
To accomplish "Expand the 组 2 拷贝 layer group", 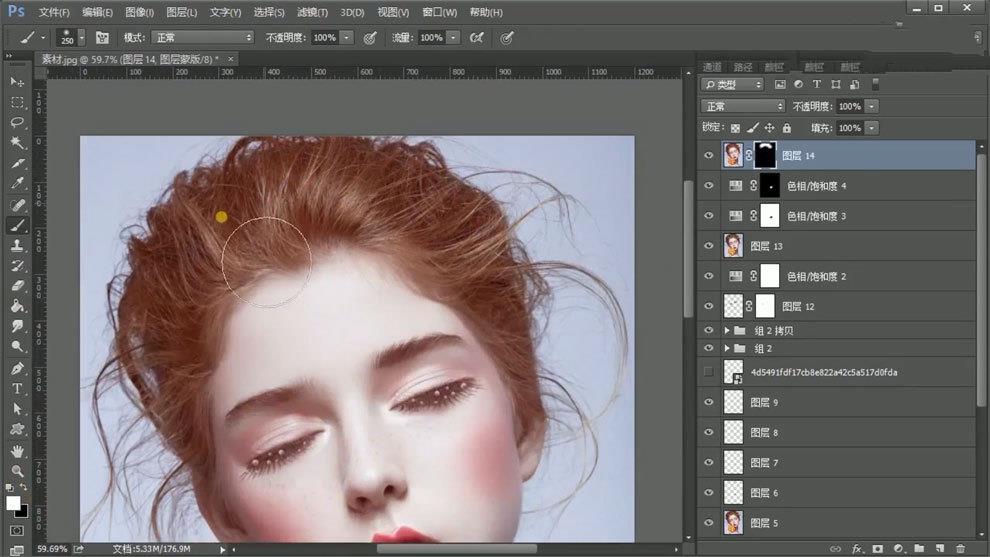I will tap(727, 330).
